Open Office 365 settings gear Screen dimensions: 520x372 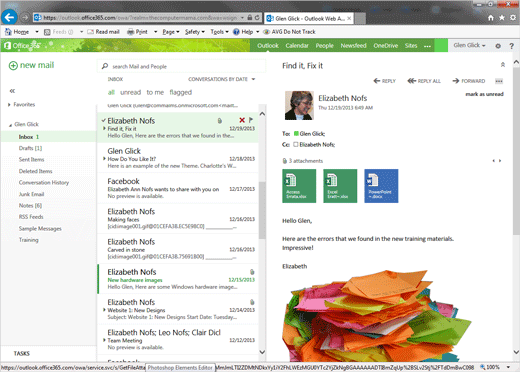click(498, 46)
